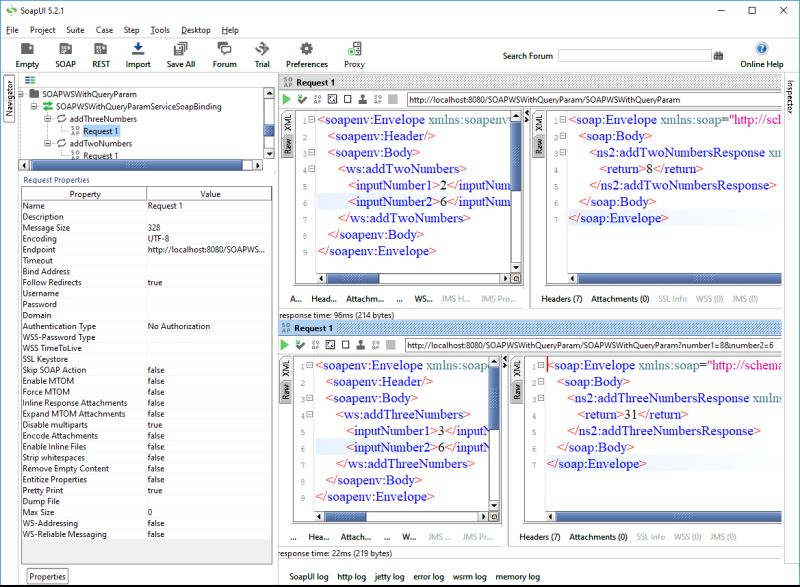Click the REST project toolbar icon
The height and width of the screenshot is (587, 800).
pyautogui.click(x=101, y=49)
